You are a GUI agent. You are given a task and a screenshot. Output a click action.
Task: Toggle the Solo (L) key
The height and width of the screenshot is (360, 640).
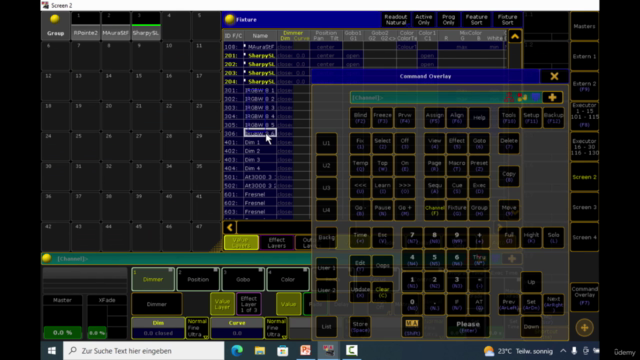[553, 238]
